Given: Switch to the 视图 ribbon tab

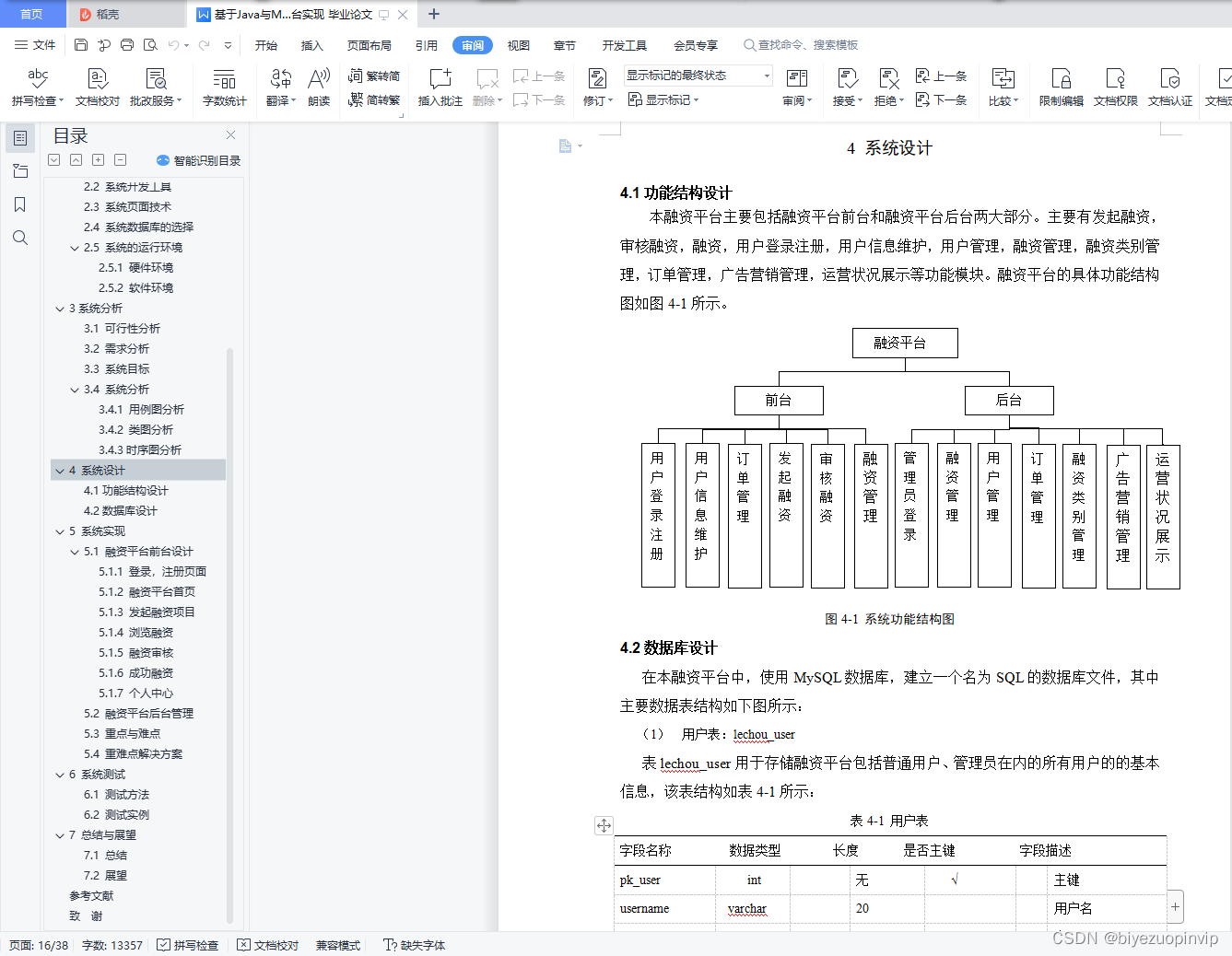Looking at the screenshot, I should pyautogui.click(x=519, y=45).
